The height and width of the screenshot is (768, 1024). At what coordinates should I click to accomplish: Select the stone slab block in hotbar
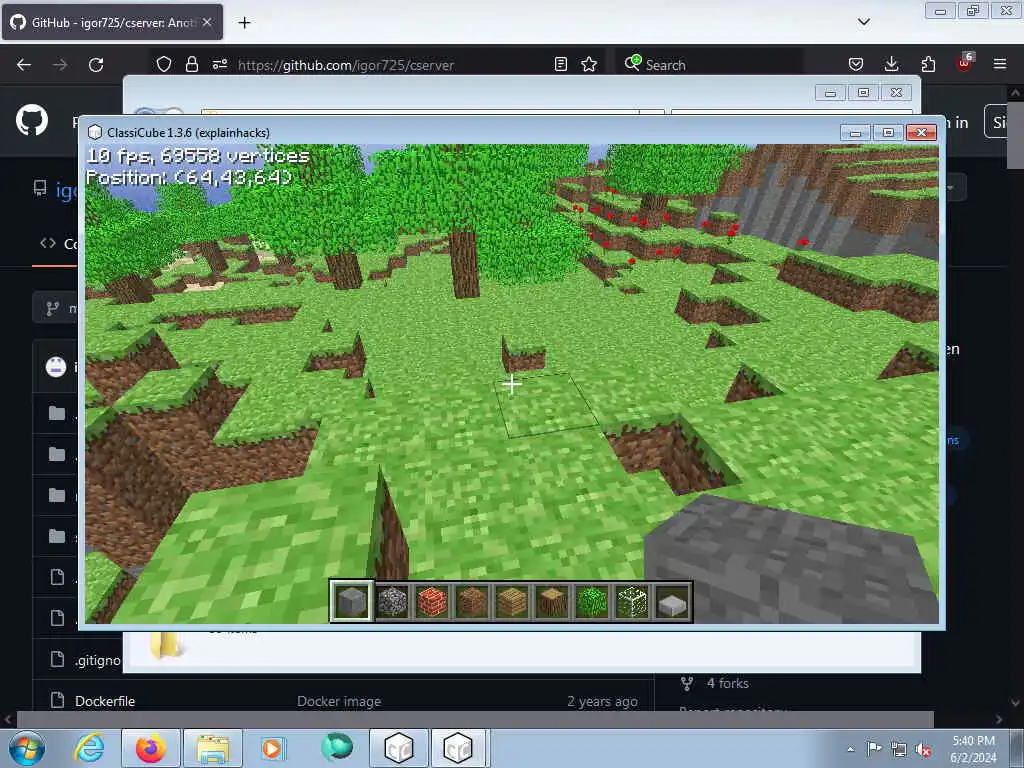click(672, 601)
